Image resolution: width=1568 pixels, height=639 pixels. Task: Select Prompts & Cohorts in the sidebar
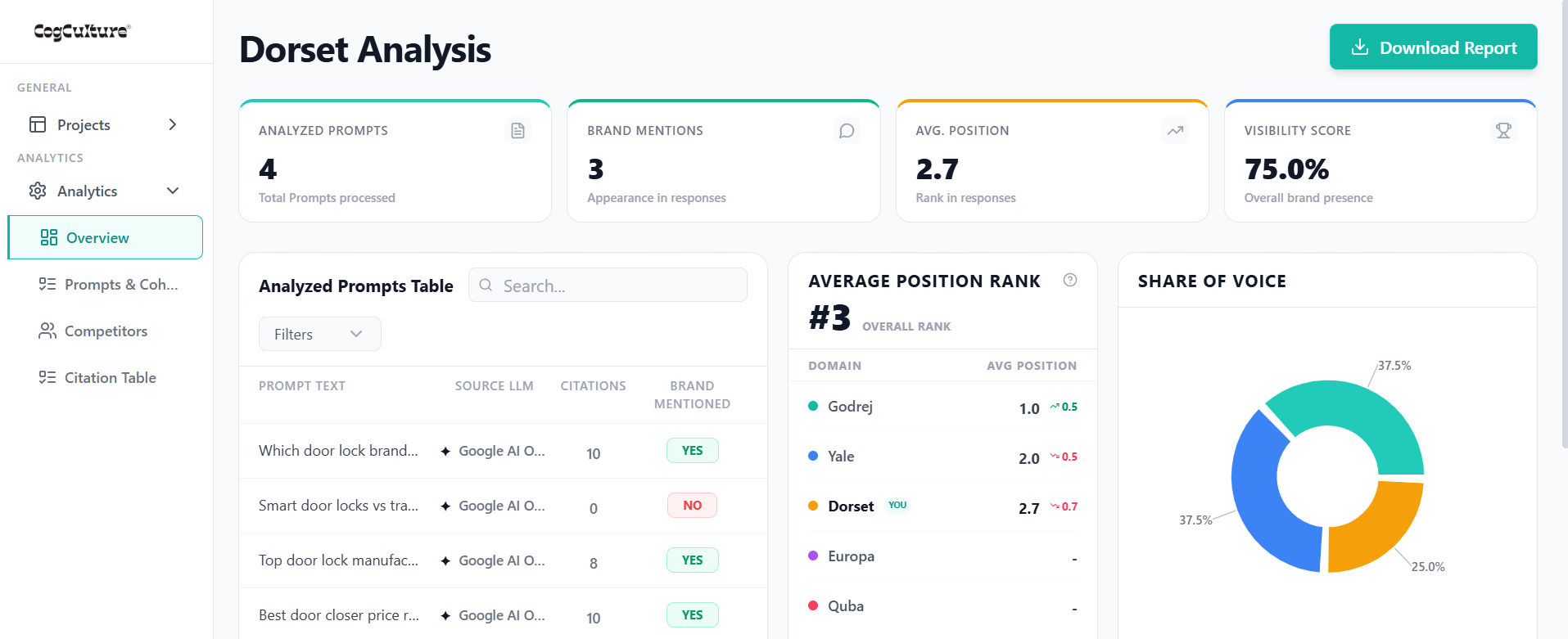pyautogui.click(x=120, y=285)
